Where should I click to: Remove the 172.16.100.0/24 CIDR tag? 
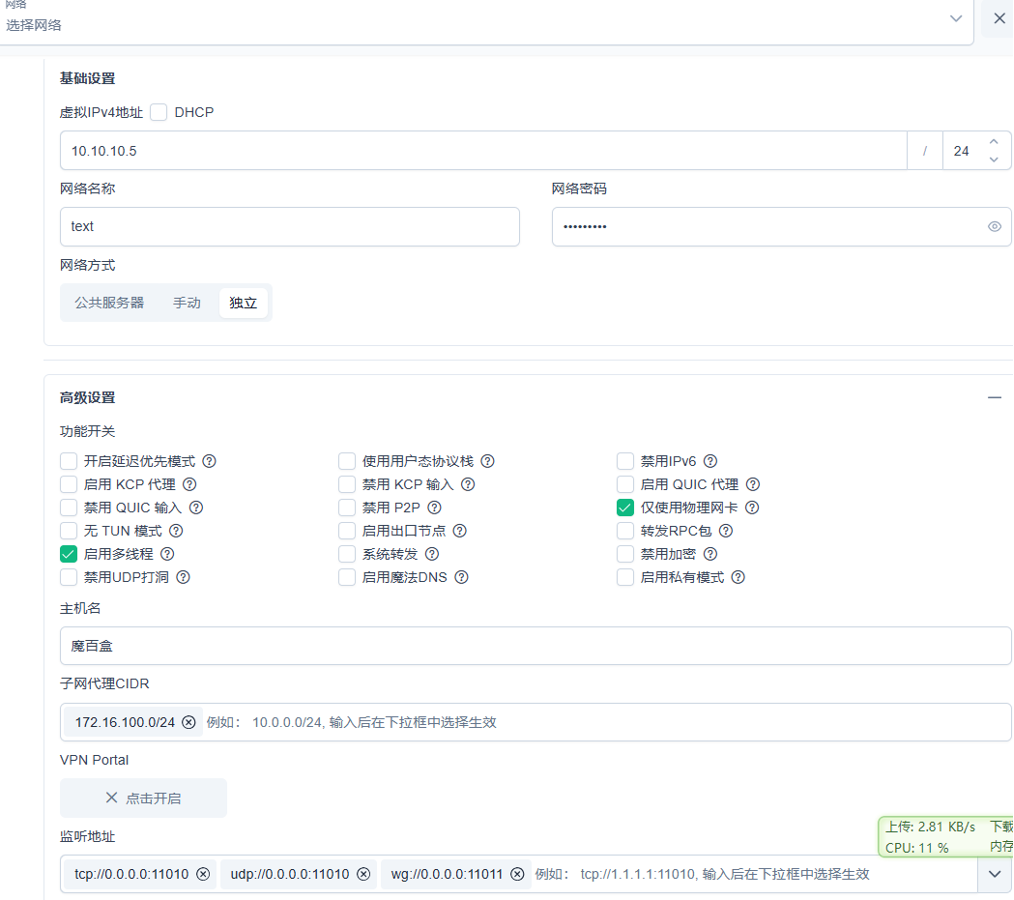[189, 722]
